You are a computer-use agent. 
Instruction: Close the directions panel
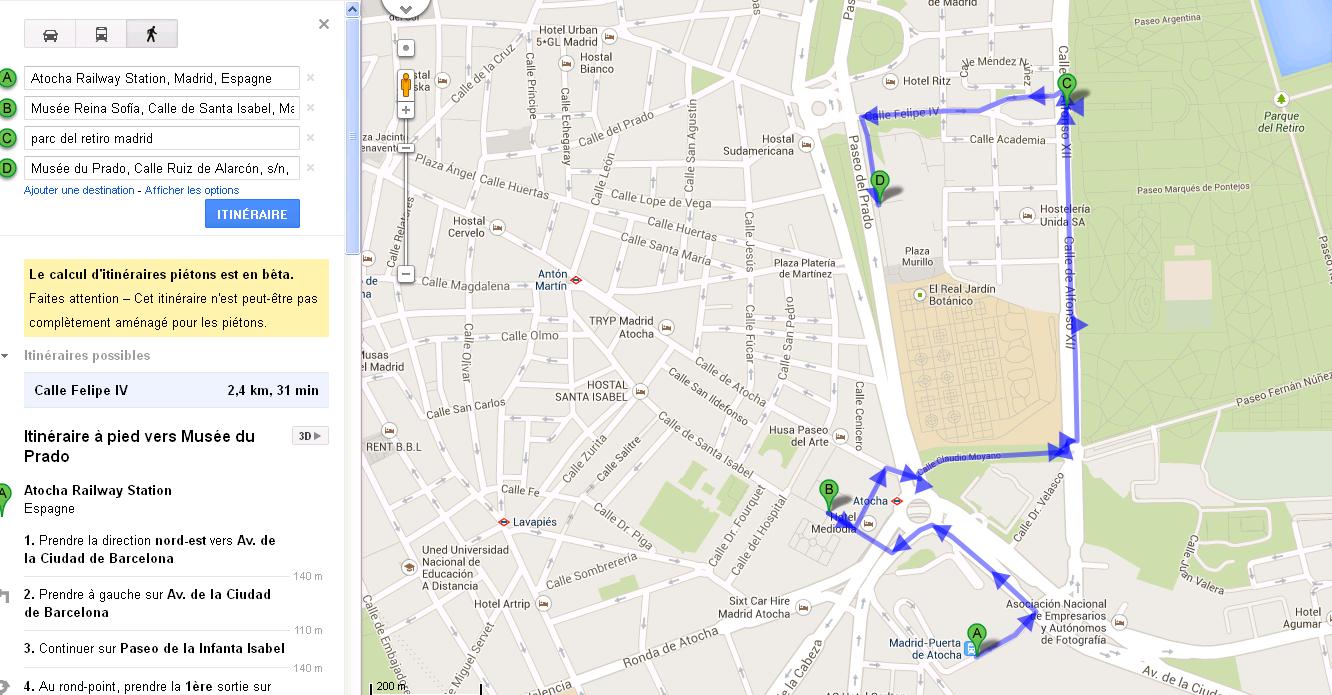click(x=323, y=24)
